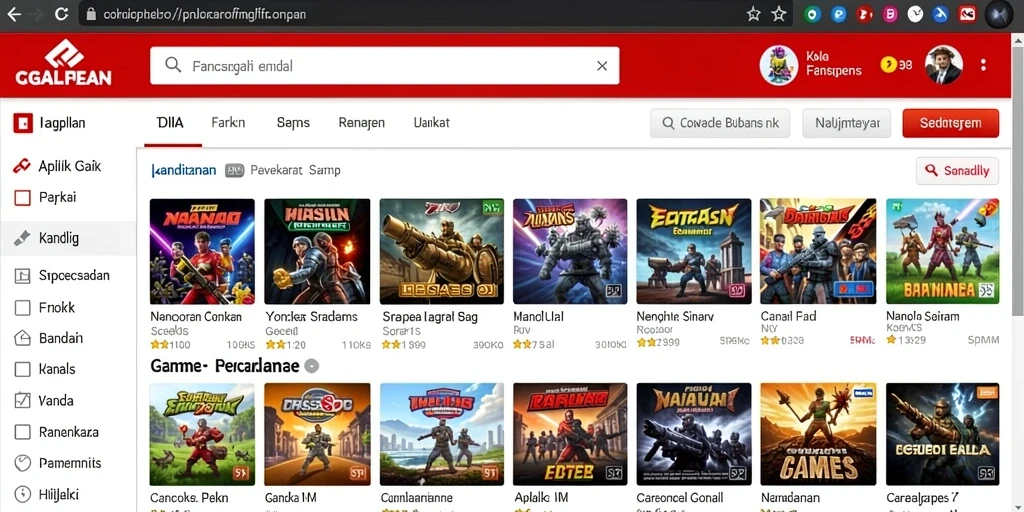Switch to the Uankat tab
This screenshot has width=1024, height=512.
(431, 123)
